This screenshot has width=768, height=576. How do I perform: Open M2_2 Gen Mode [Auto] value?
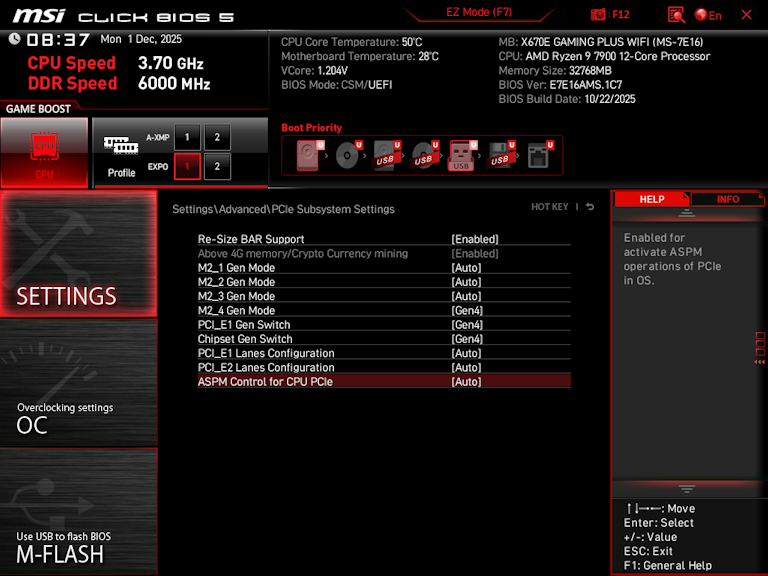(466, 282)
